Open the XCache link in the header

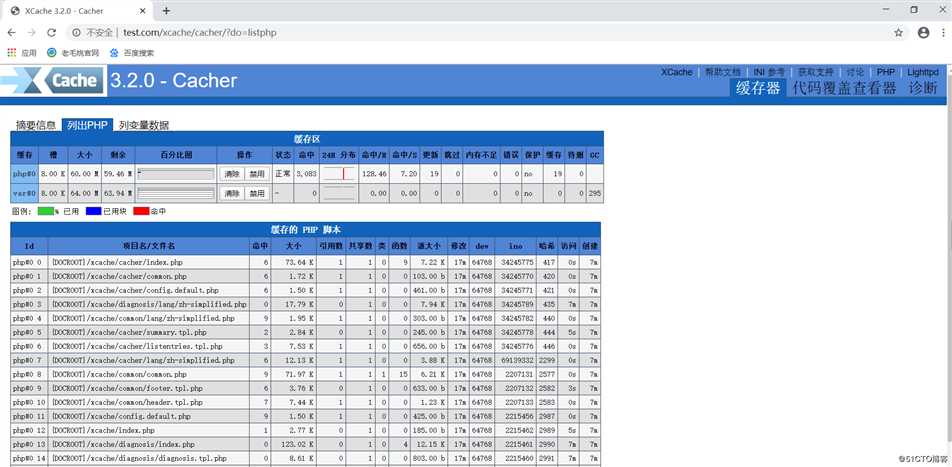[676, 72]
